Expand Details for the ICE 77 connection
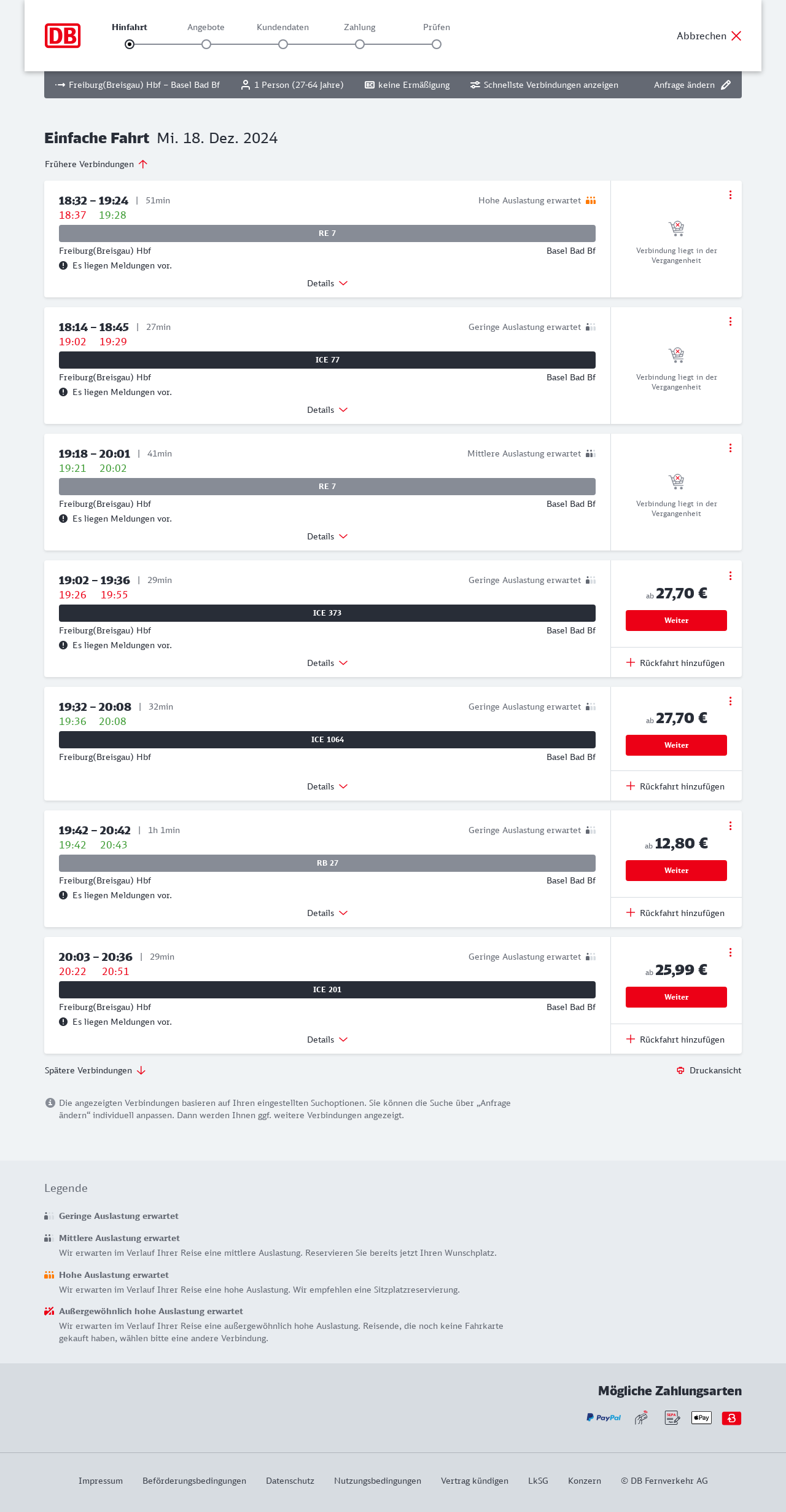The image size is (786, 1512). click(x=327, y=410)
